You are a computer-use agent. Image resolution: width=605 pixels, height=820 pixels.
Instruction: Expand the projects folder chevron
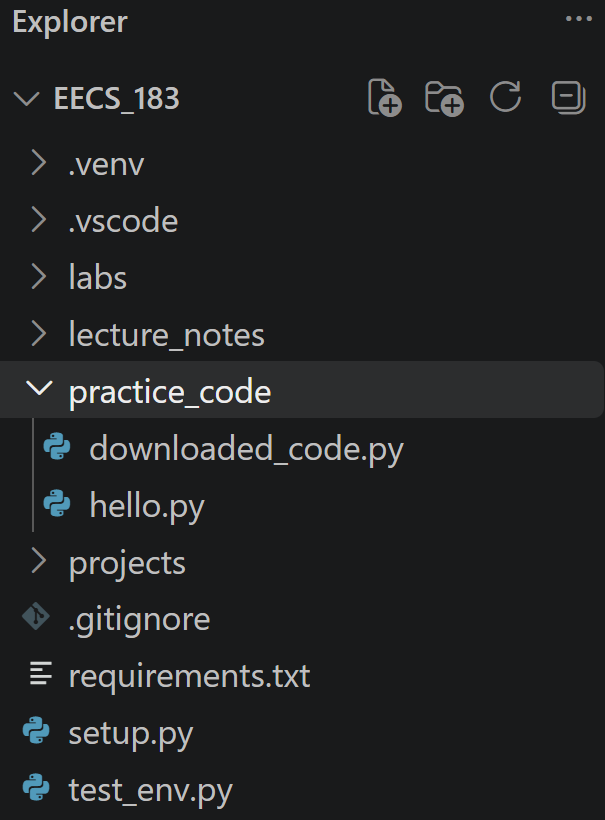coord(39,561)
